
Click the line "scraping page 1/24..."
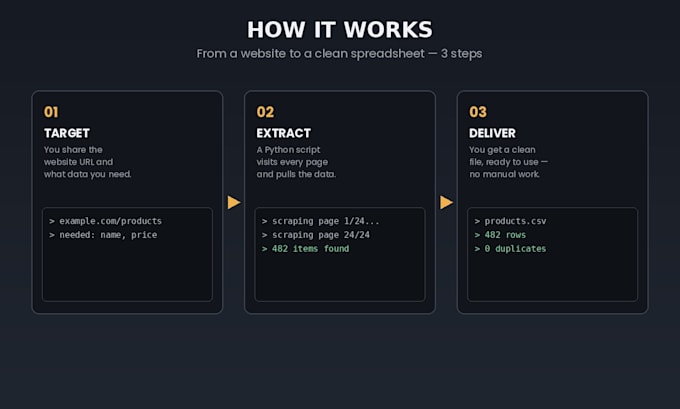(320, 221)
